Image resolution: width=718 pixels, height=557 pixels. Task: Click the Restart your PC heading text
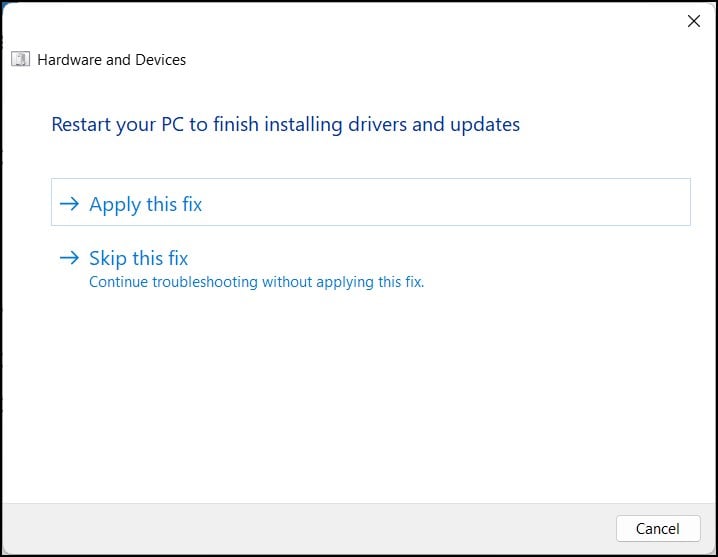tap(285, 125)
